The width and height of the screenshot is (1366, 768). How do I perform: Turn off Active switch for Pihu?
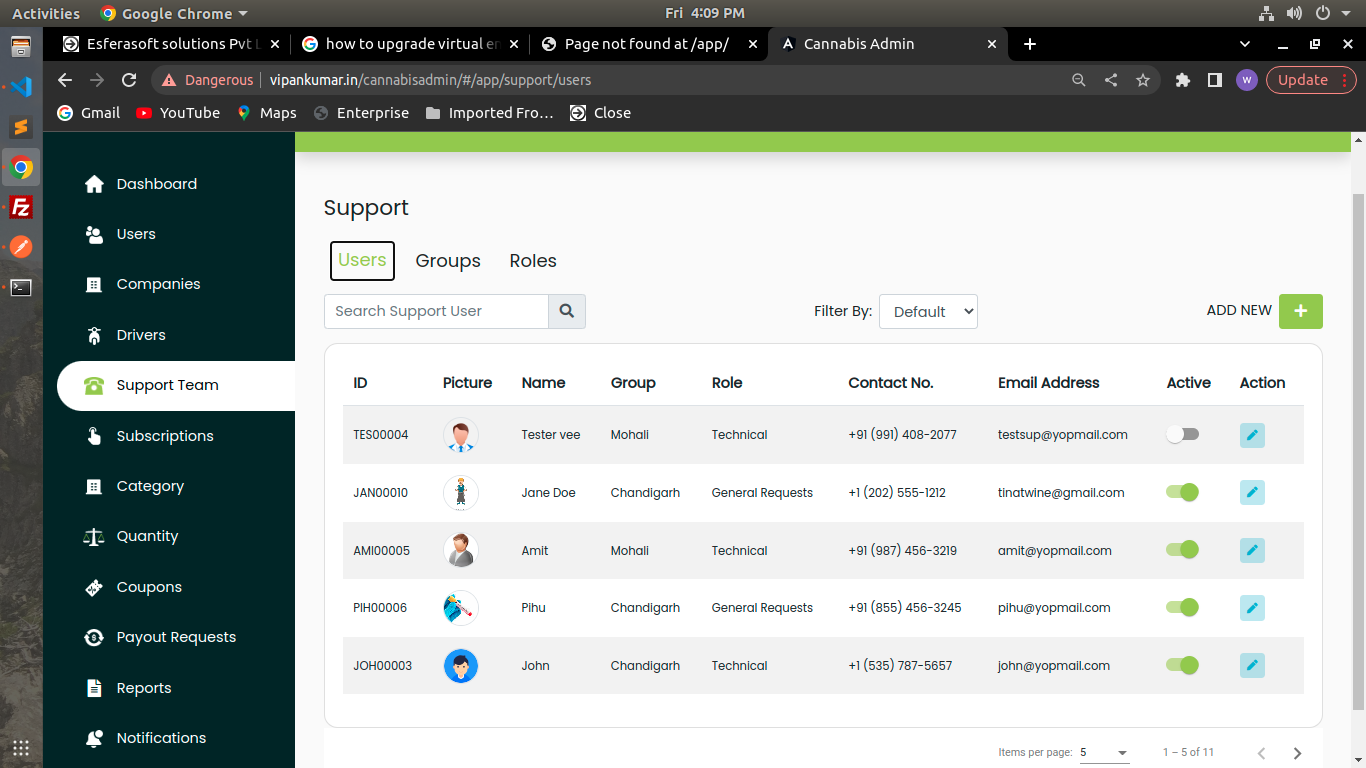pos(1182,608)
